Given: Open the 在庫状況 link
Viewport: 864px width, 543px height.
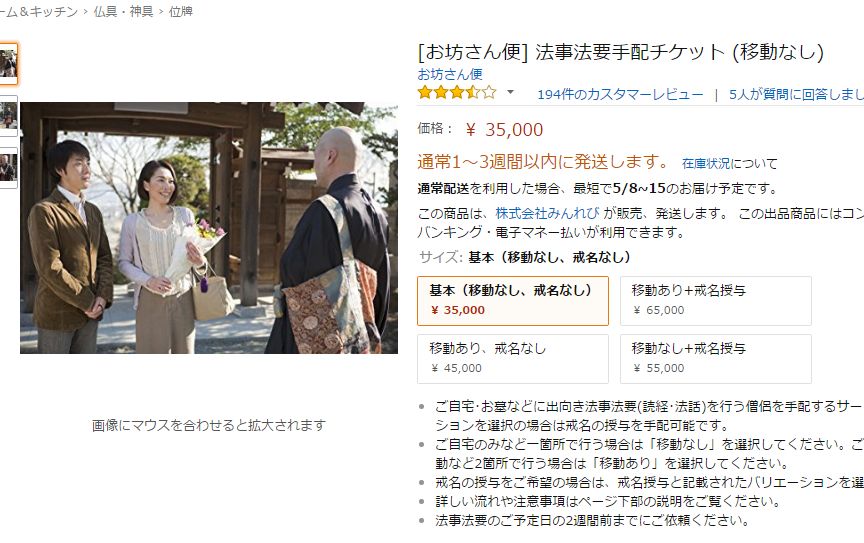Looking at the screenshot, I should [x=706, y=163].
